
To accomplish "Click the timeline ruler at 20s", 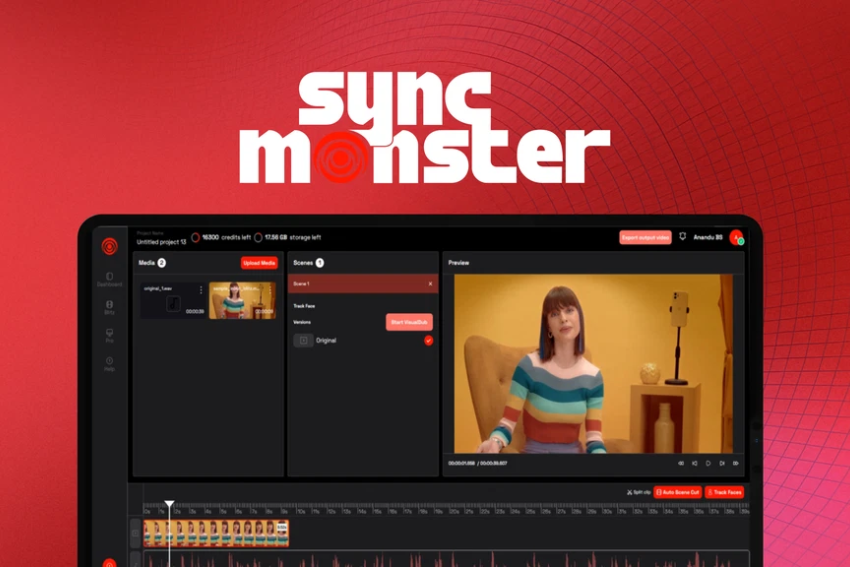I will click(454, 511).
